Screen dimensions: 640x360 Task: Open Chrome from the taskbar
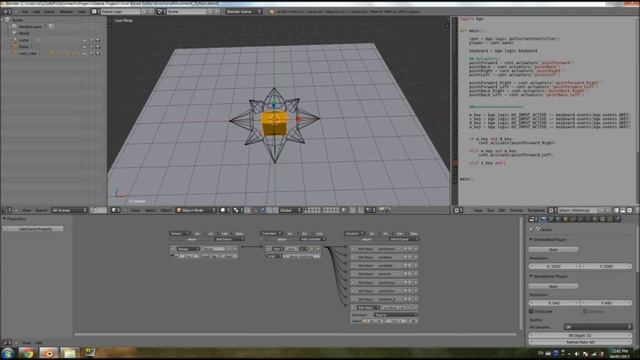click(x=27, y=353)
